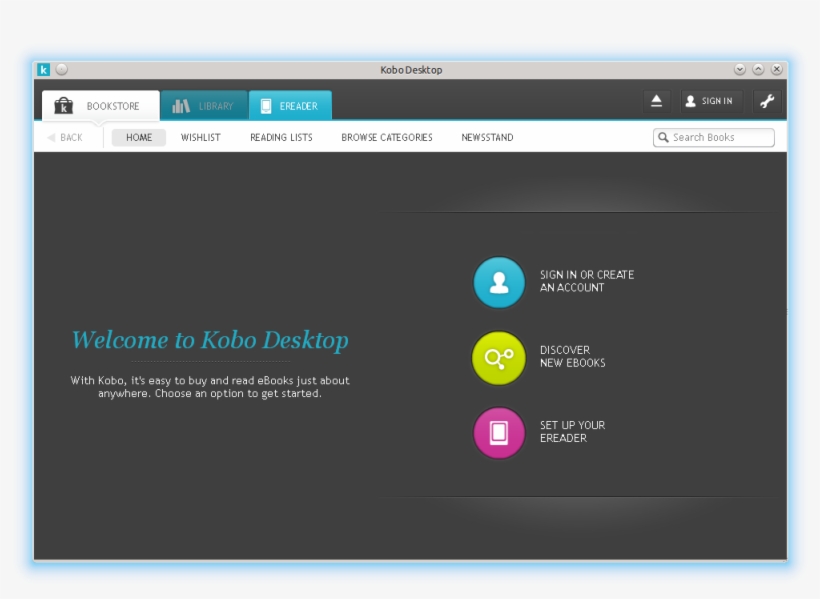
Task: Select Home in the navigation bar
Action: (x=139, y=137)
